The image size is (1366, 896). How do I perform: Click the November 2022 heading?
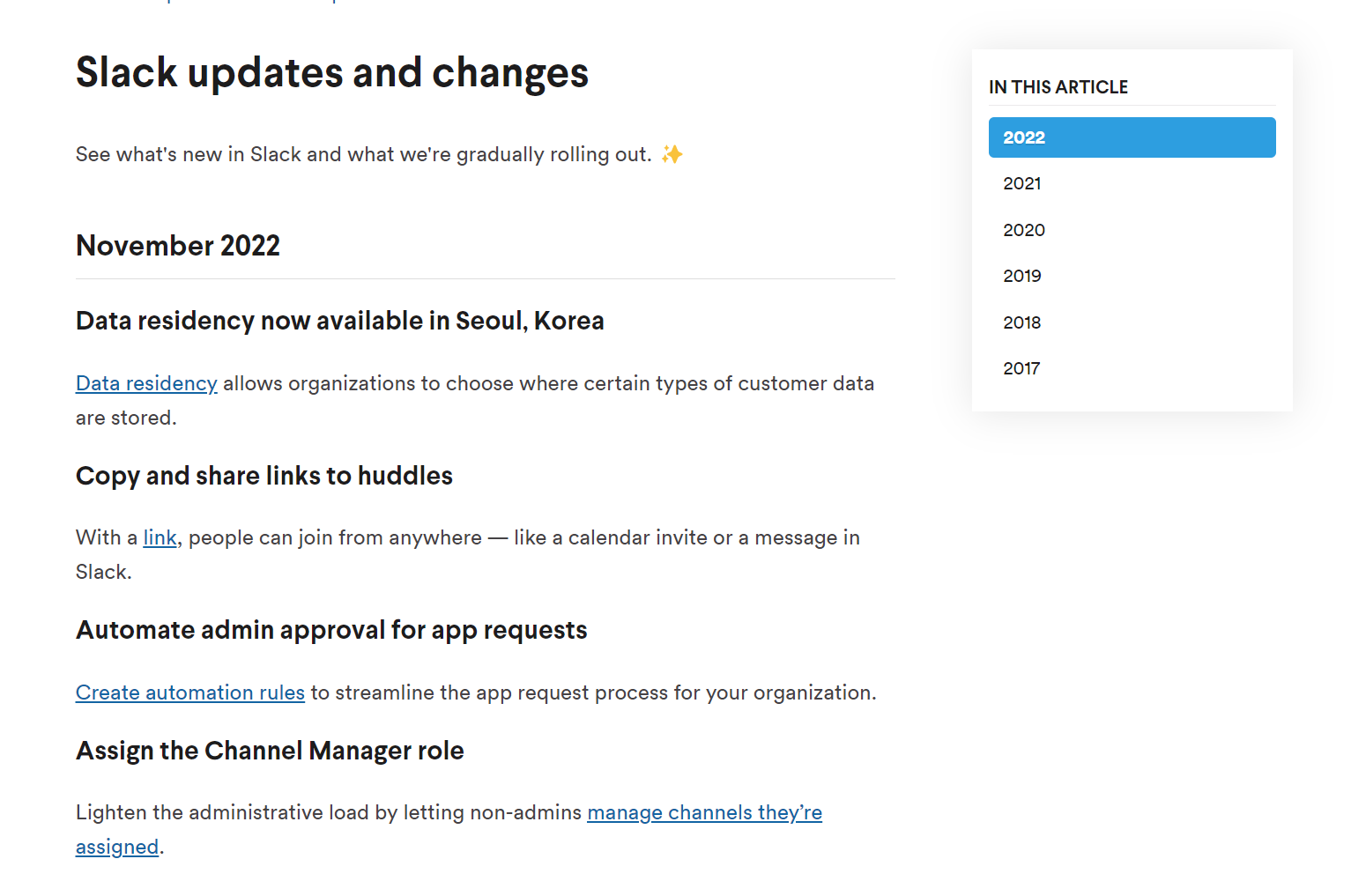[177, 246]
